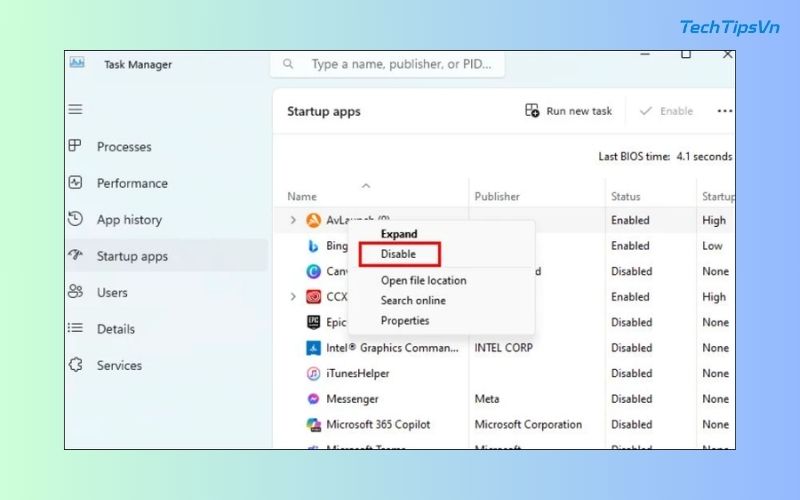Click the Processes sidebar icon
This screenshot has width=800, height=500.
75,146
